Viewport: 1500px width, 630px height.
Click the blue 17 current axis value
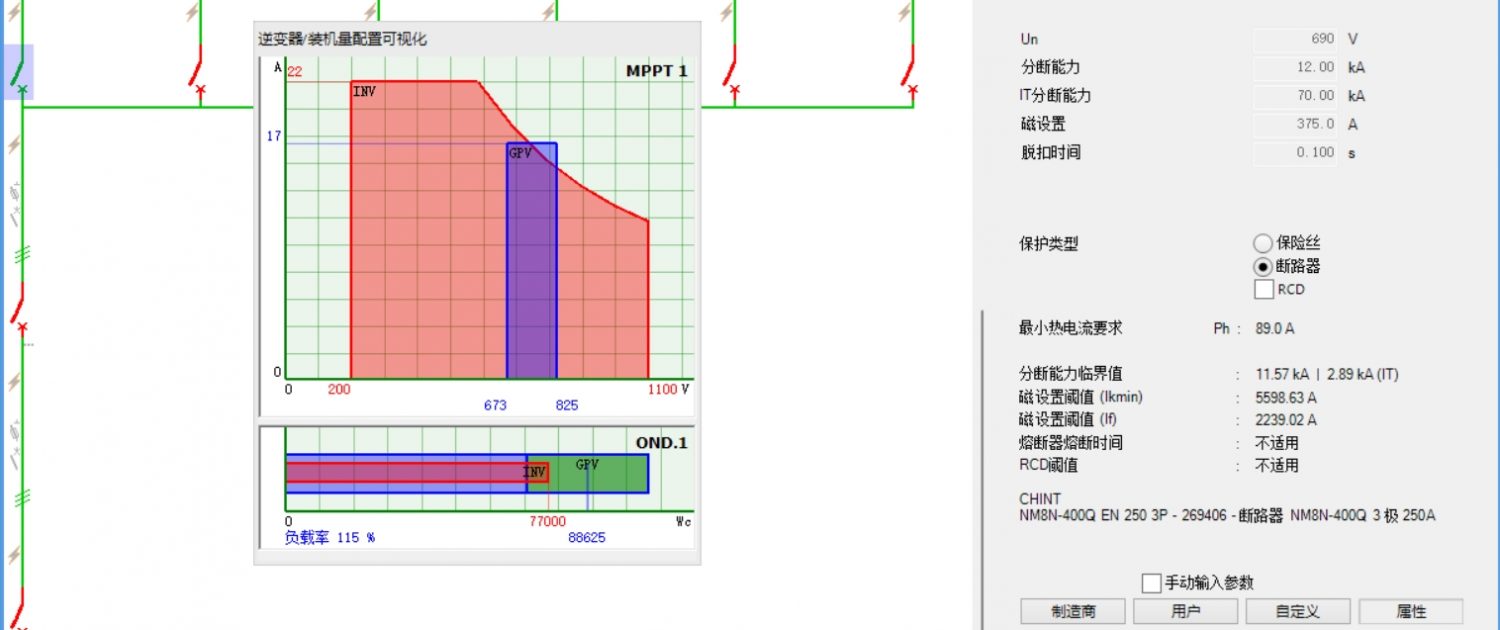click(x=274, y=136)
